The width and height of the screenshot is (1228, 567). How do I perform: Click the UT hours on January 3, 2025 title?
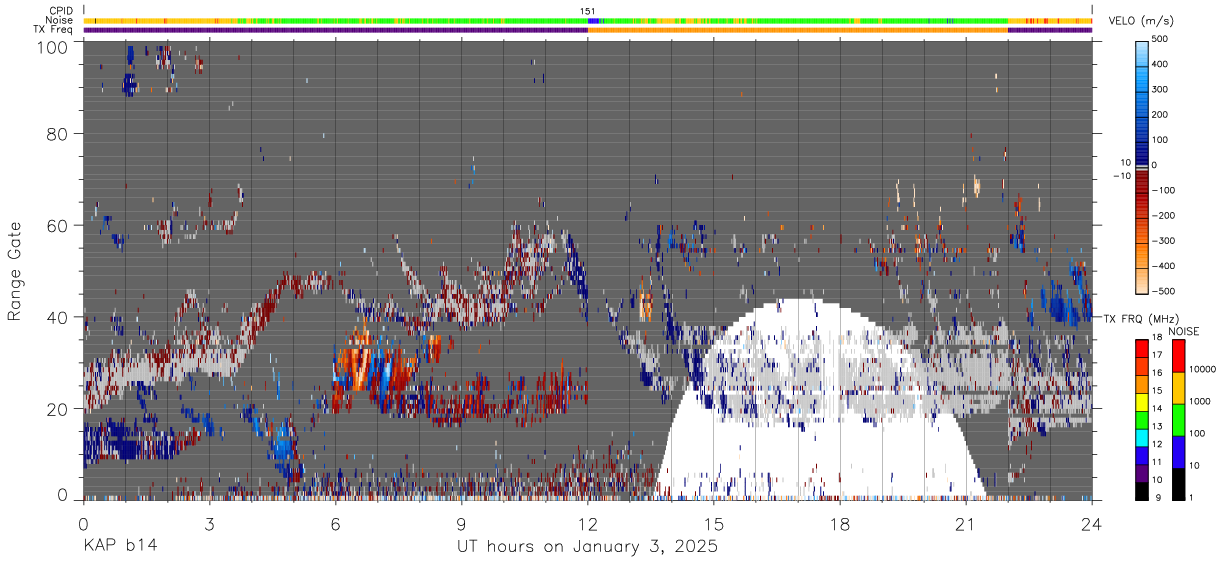click(x=587, y=547)
